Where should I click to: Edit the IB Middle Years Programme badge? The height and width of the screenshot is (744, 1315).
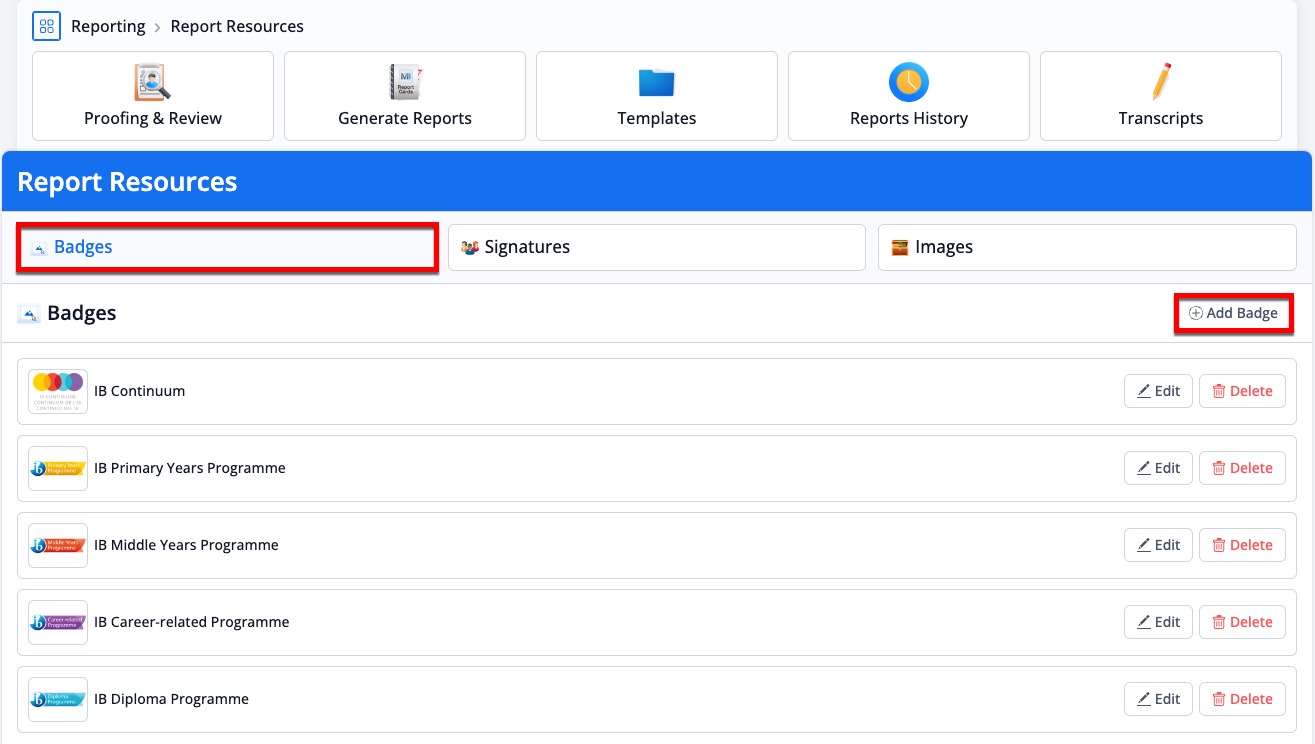pos(1158,545)
